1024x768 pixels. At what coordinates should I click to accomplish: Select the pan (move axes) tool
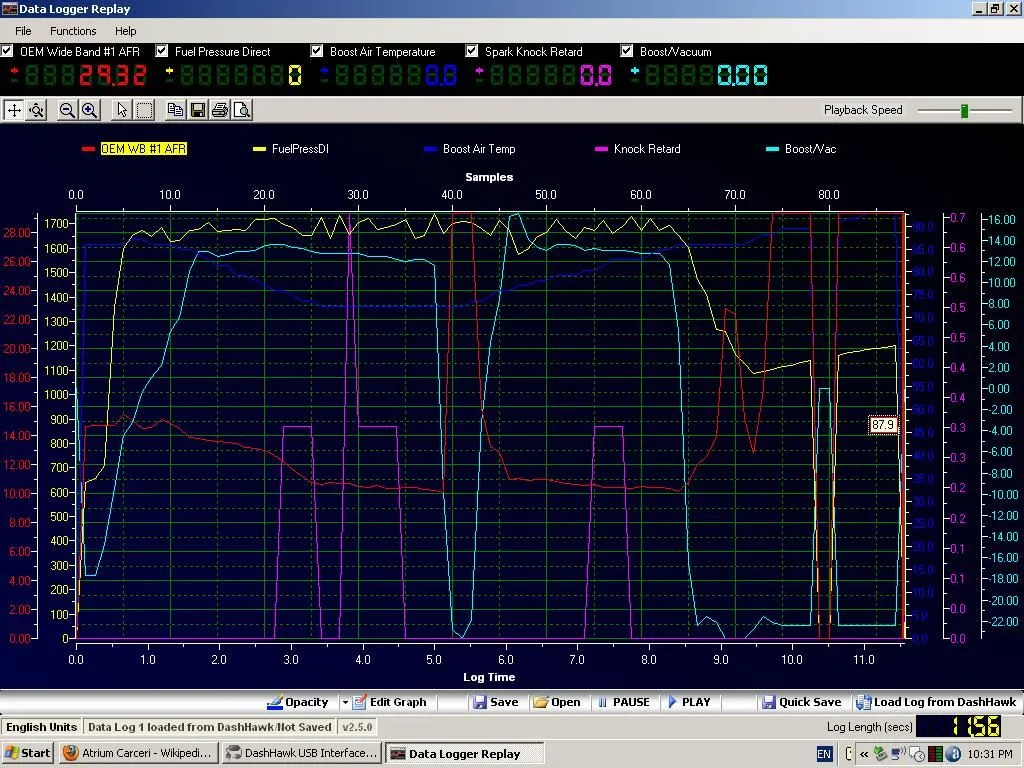14,110
